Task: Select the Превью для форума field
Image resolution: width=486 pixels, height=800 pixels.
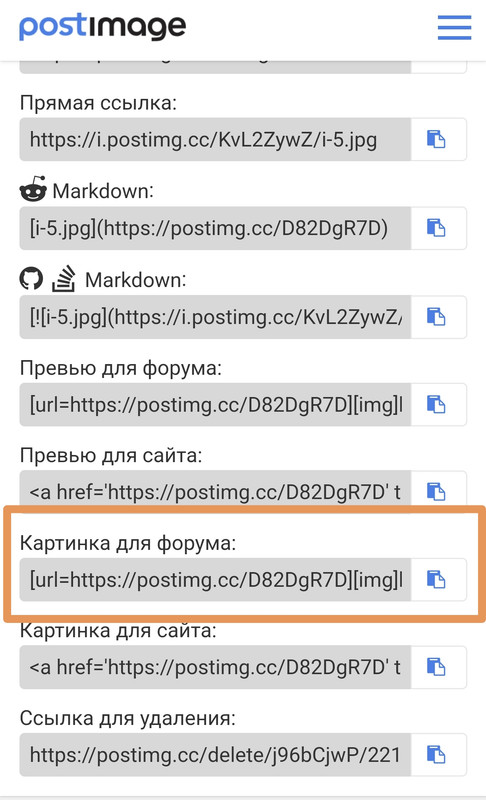Action: (215, 405)
